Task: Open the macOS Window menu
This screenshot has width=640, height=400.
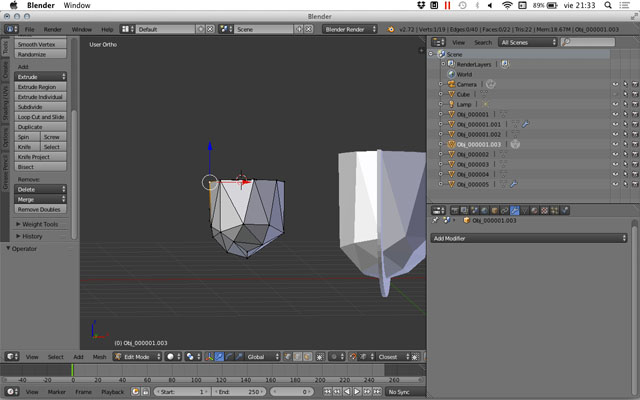Action: pyautogui.click(x=77, y=5)
